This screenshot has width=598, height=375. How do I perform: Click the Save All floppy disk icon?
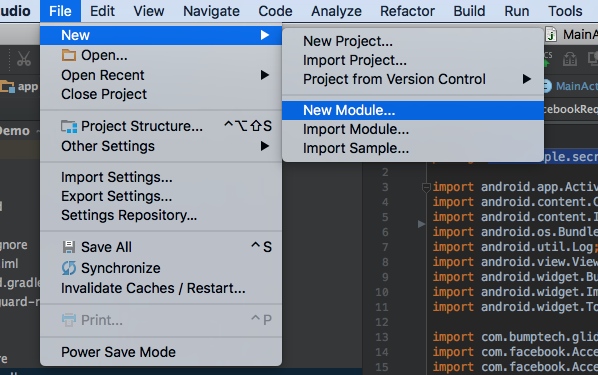(x=69, y=247)
